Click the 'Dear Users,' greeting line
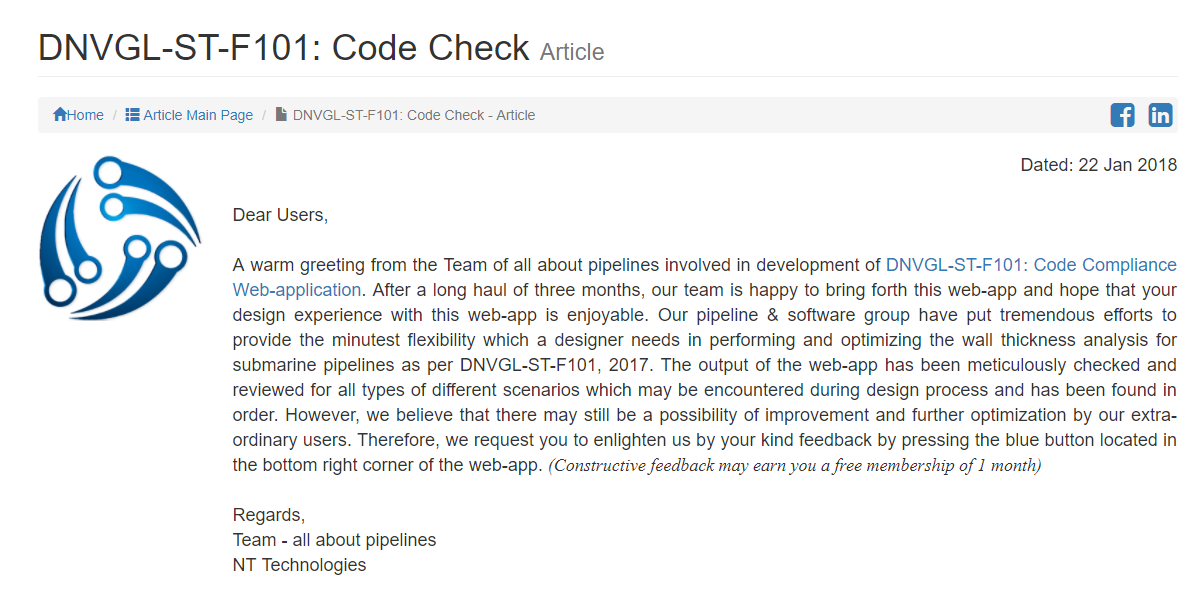The height and width of the screenshot is (596, 1204). (x=280, y=215)
